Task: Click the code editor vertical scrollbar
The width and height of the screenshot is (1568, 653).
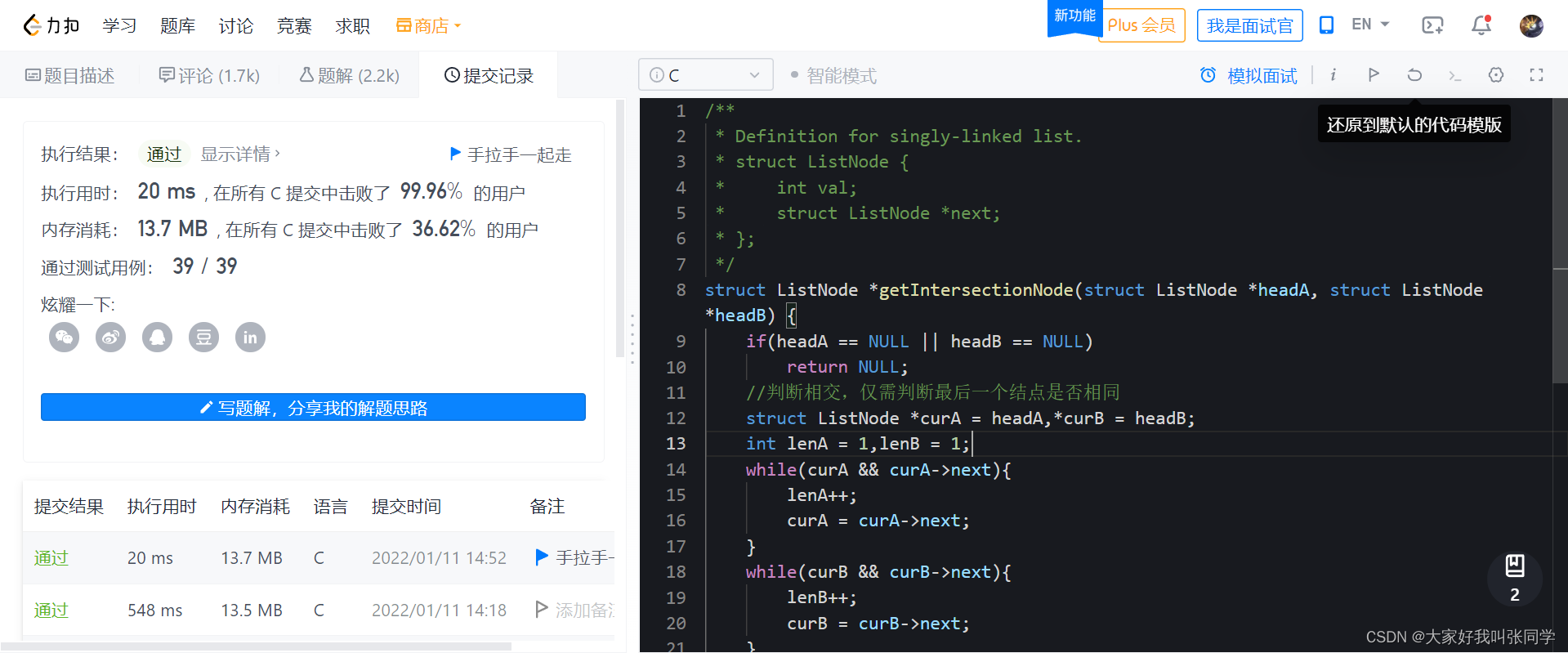Action: 1560,241
